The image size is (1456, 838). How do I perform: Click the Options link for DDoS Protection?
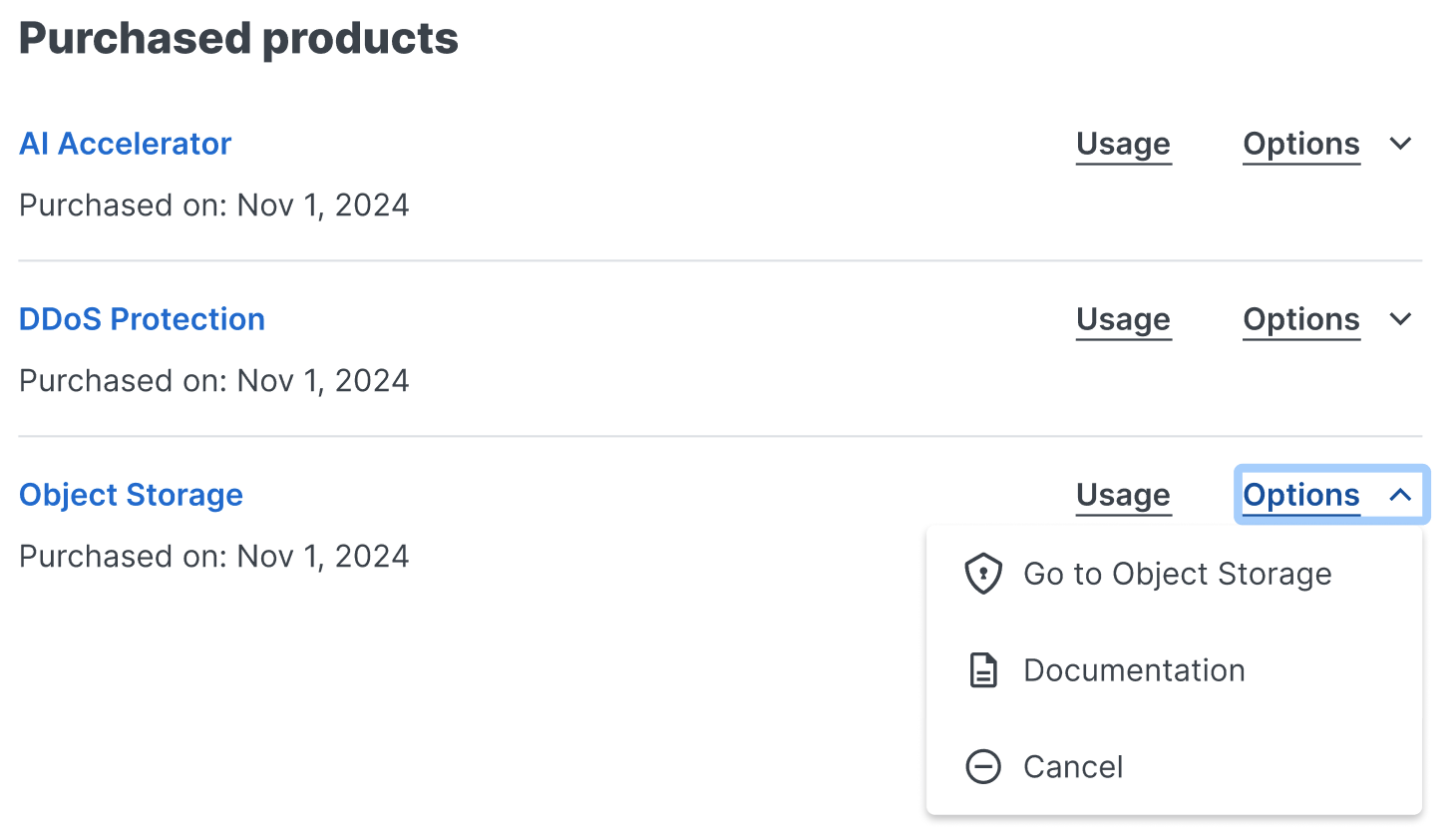[x=1300, y=319]
